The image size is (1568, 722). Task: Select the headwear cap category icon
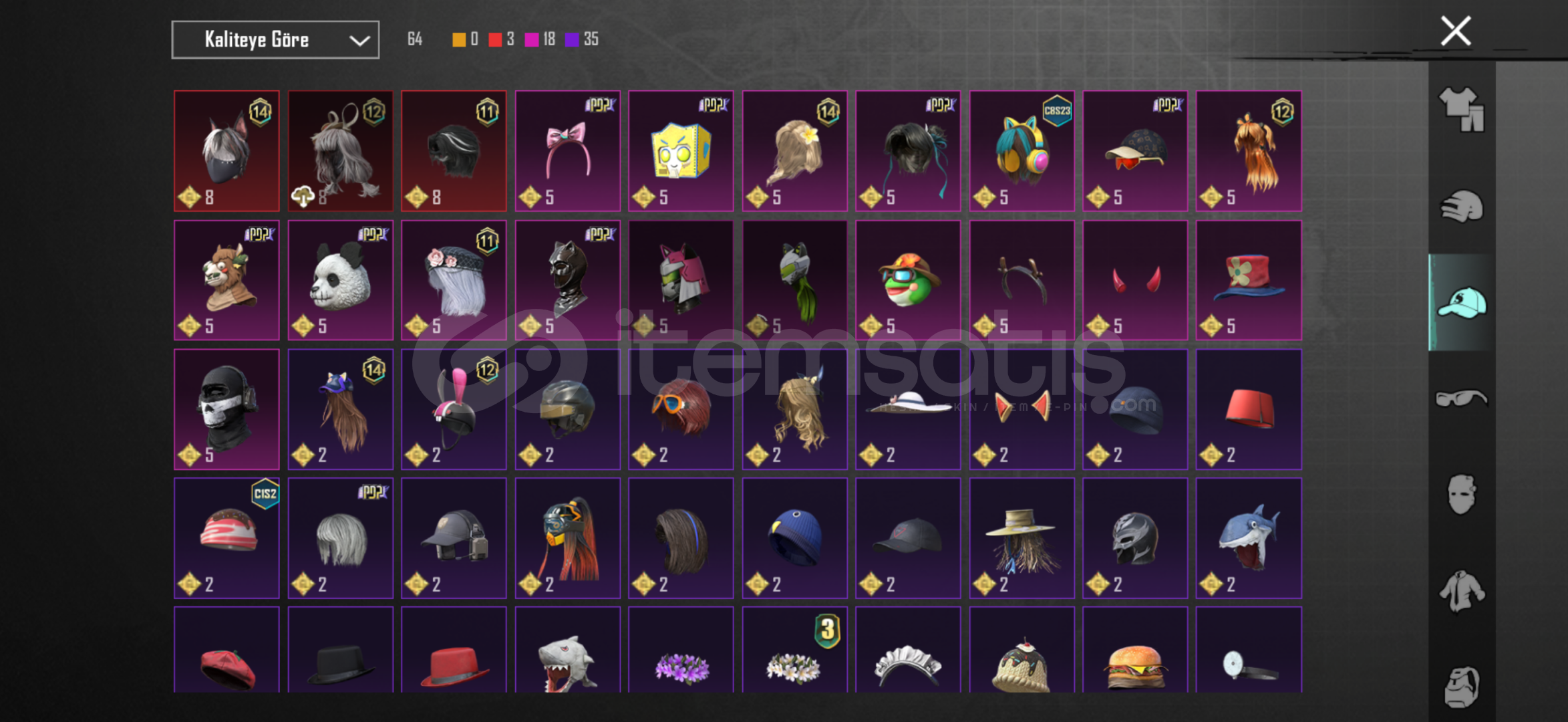click(1462, 303)
